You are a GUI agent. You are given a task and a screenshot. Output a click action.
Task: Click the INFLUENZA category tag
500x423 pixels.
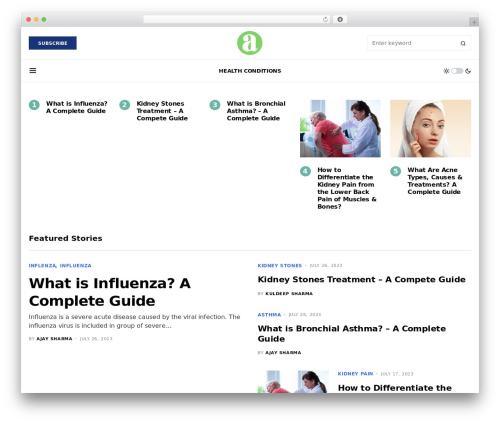click(76, 266)
